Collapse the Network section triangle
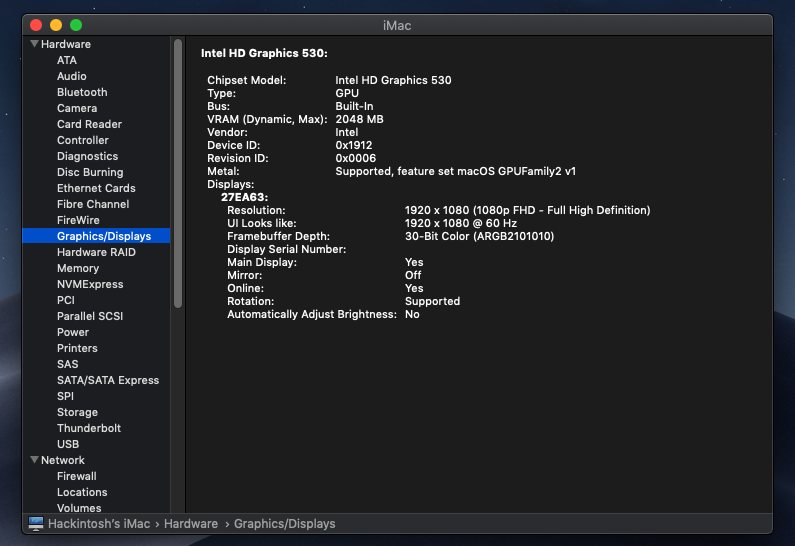Screen dimensions: 795x546 click(x=34, y=460)
